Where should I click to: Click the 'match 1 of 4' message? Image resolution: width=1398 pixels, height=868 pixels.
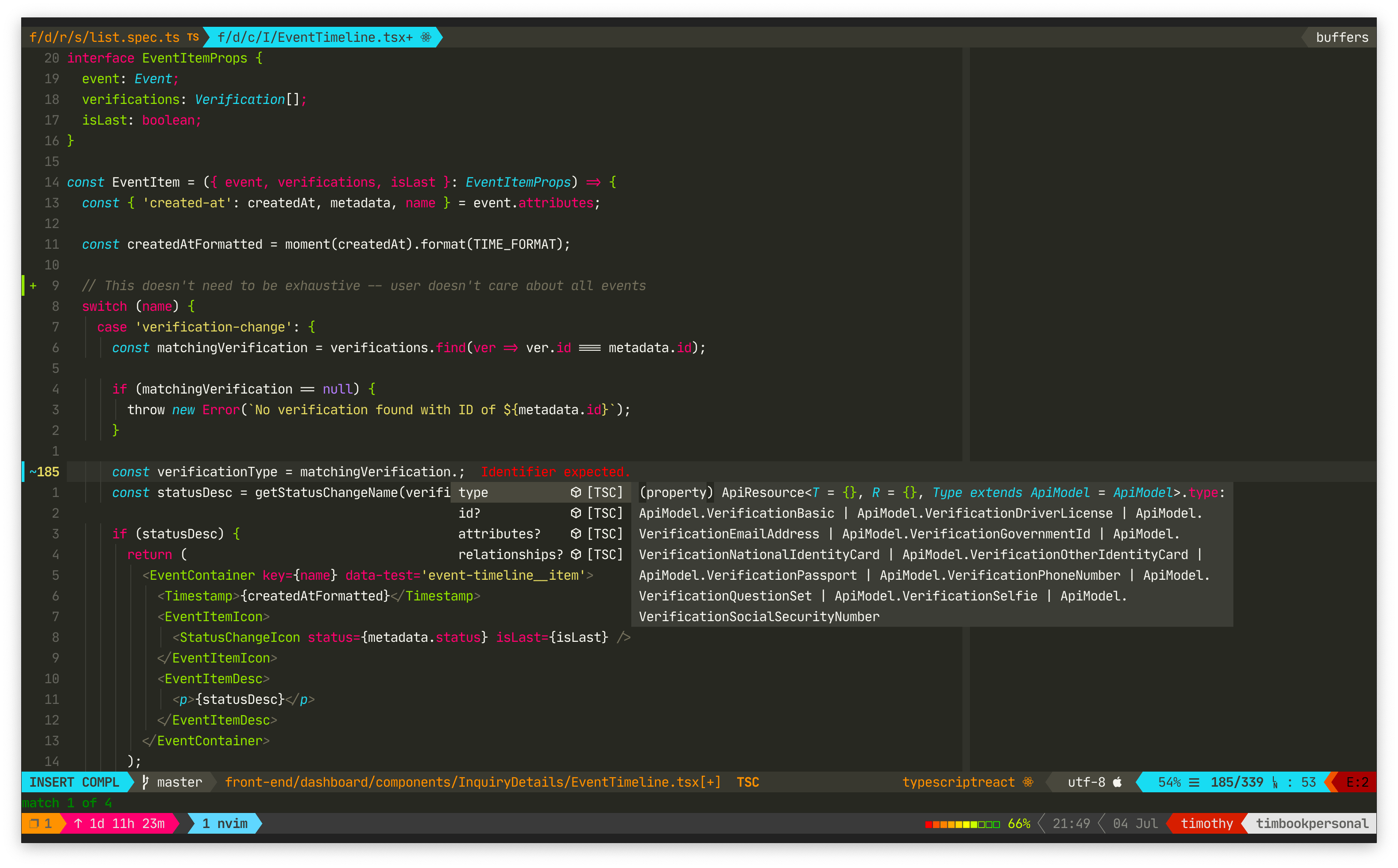(x=67, y=803)
